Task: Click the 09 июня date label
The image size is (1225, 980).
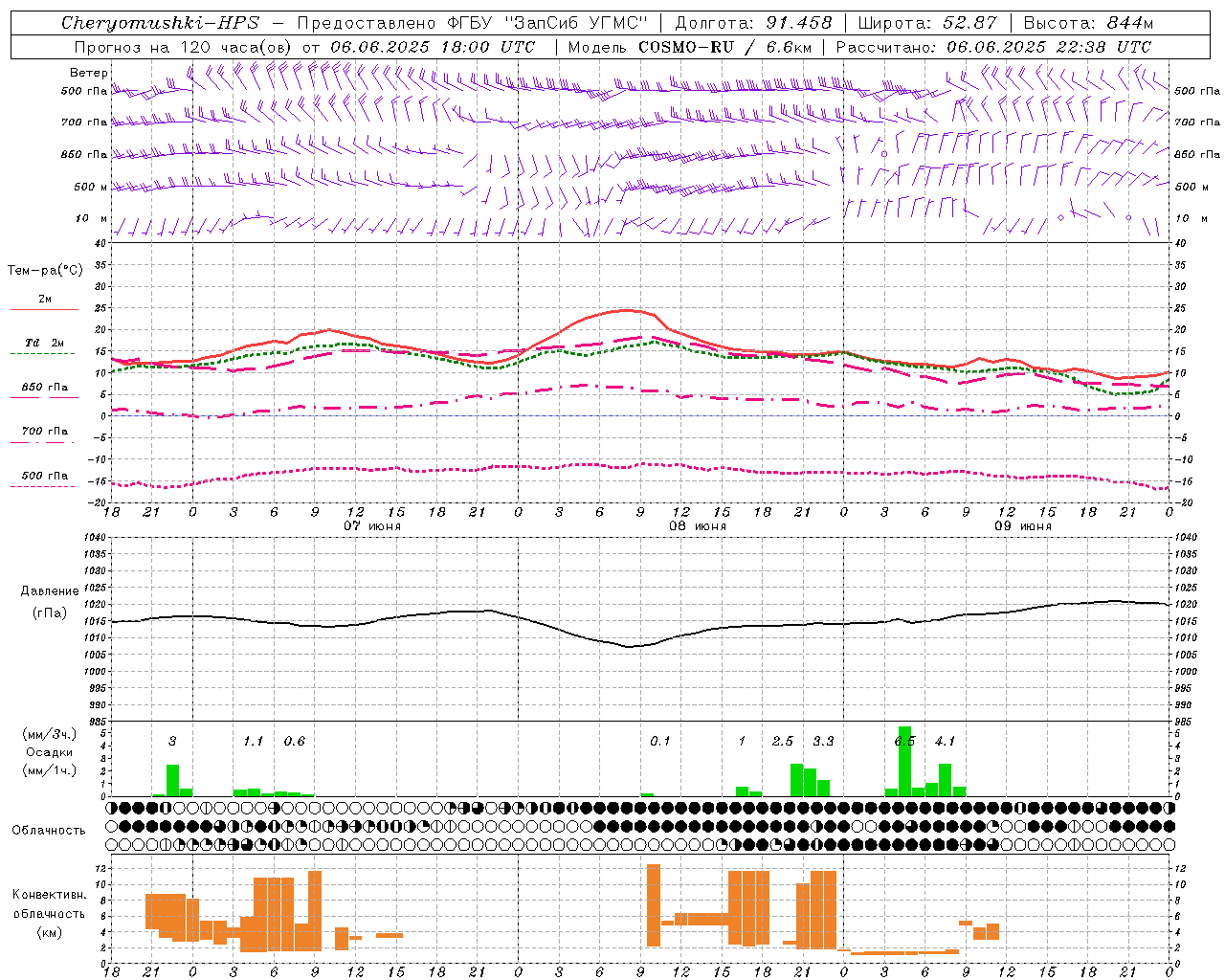Action: 1023,526
